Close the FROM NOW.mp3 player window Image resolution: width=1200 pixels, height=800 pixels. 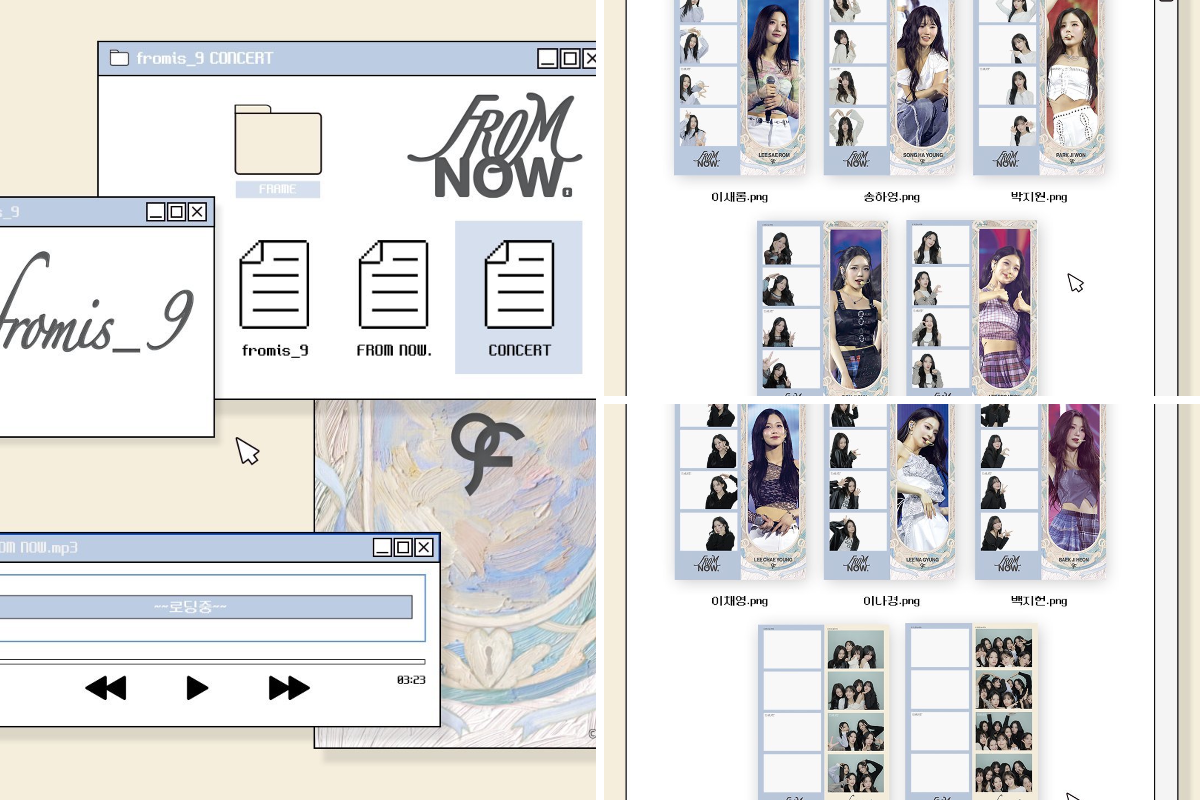[424, 547]
